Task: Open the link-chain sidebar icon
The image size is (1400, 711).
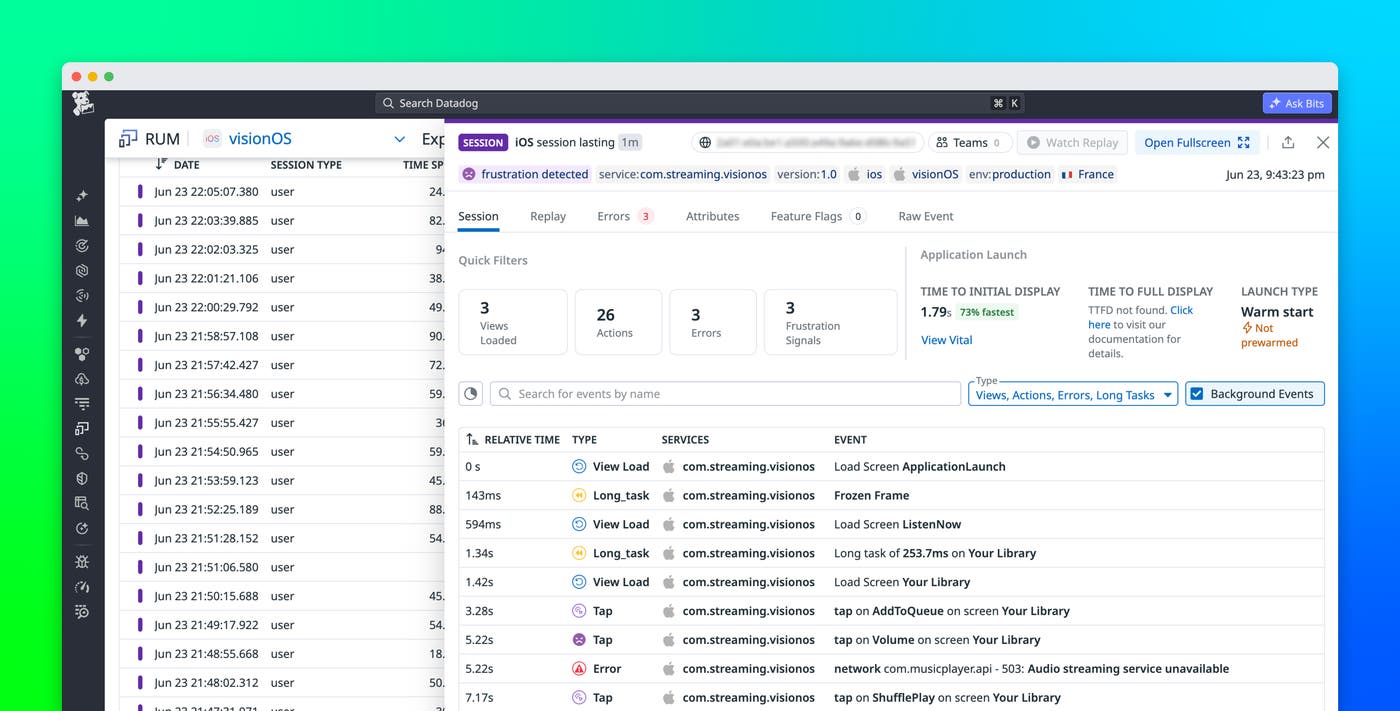Action: pos(82,454)
